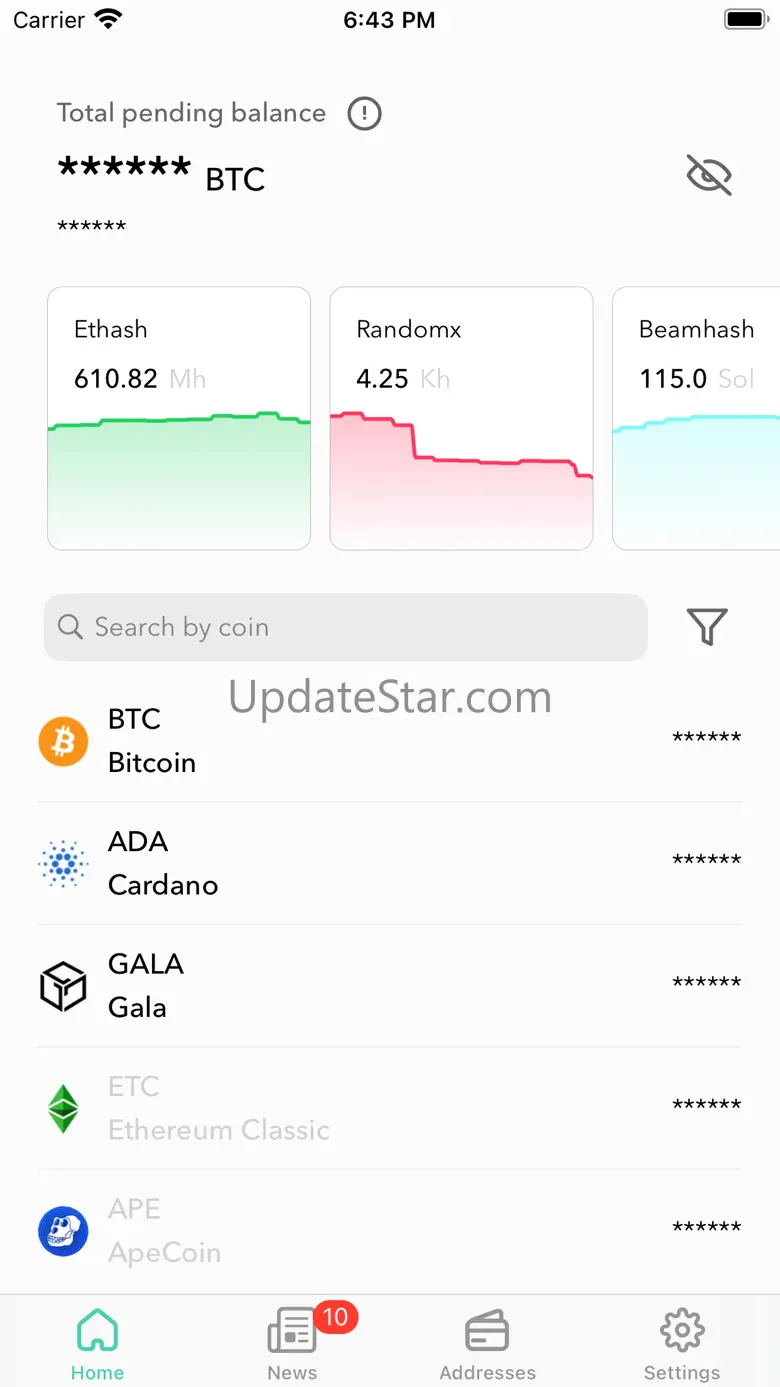
Task: Tap the hidden balance for Cardano
Action: pos(707,861)
